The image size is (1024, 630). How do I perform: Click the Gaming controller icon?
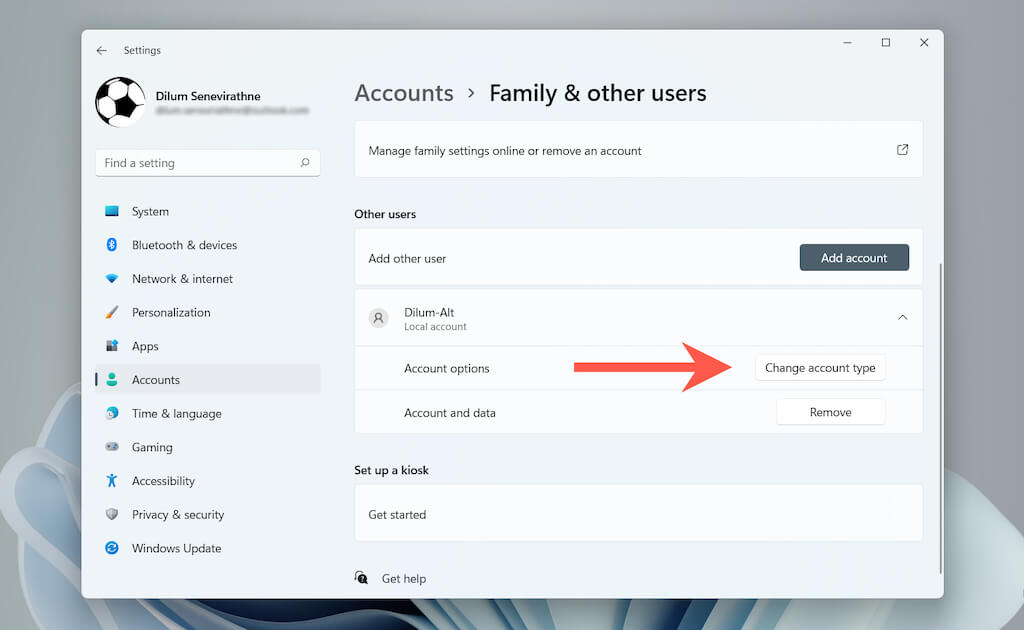click(112, 447)
